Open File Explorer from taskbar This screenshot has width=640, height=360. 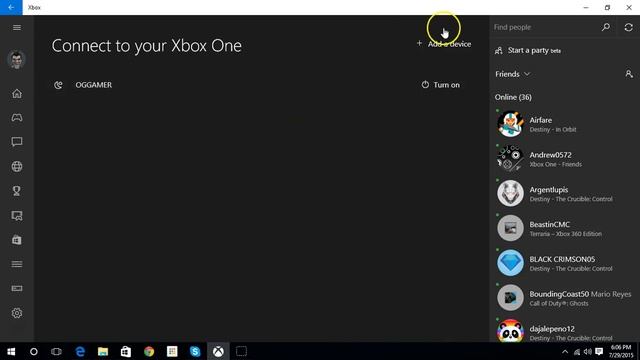(x=103, y=351)
